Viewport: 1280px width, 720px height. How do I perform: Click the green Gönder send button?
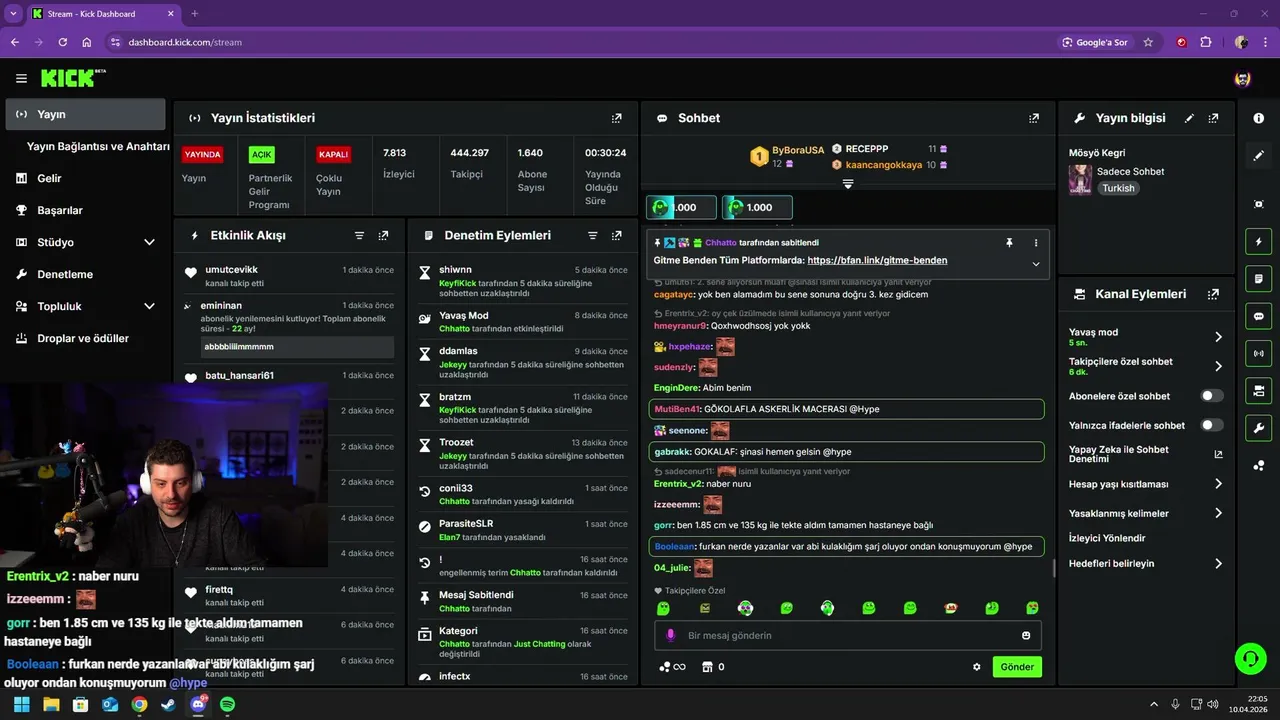pos(1017,667)
